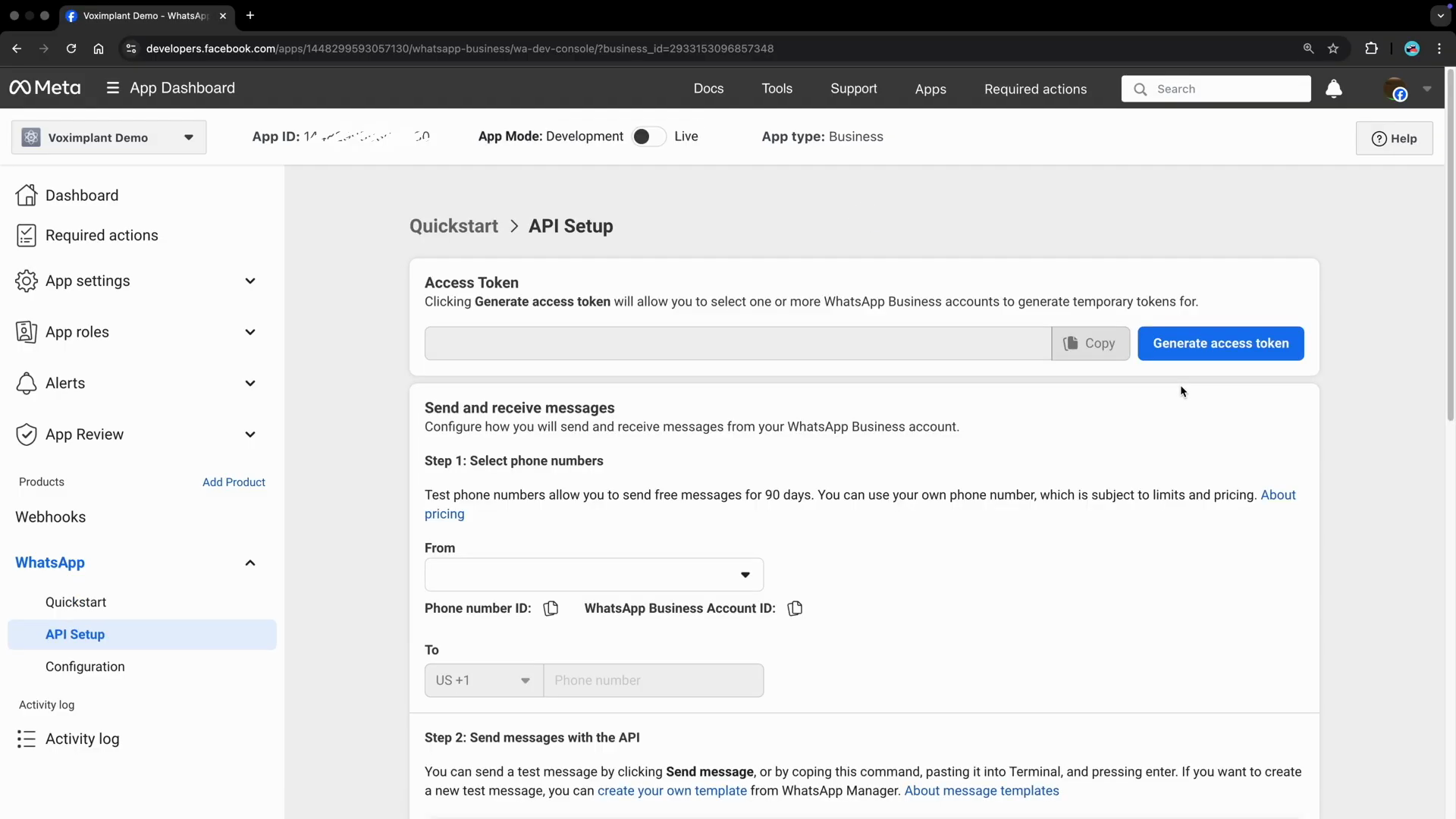Select the Dashboard home icon in sidebar
This screenshot has height=819, width=1456.
pos(27,195)
